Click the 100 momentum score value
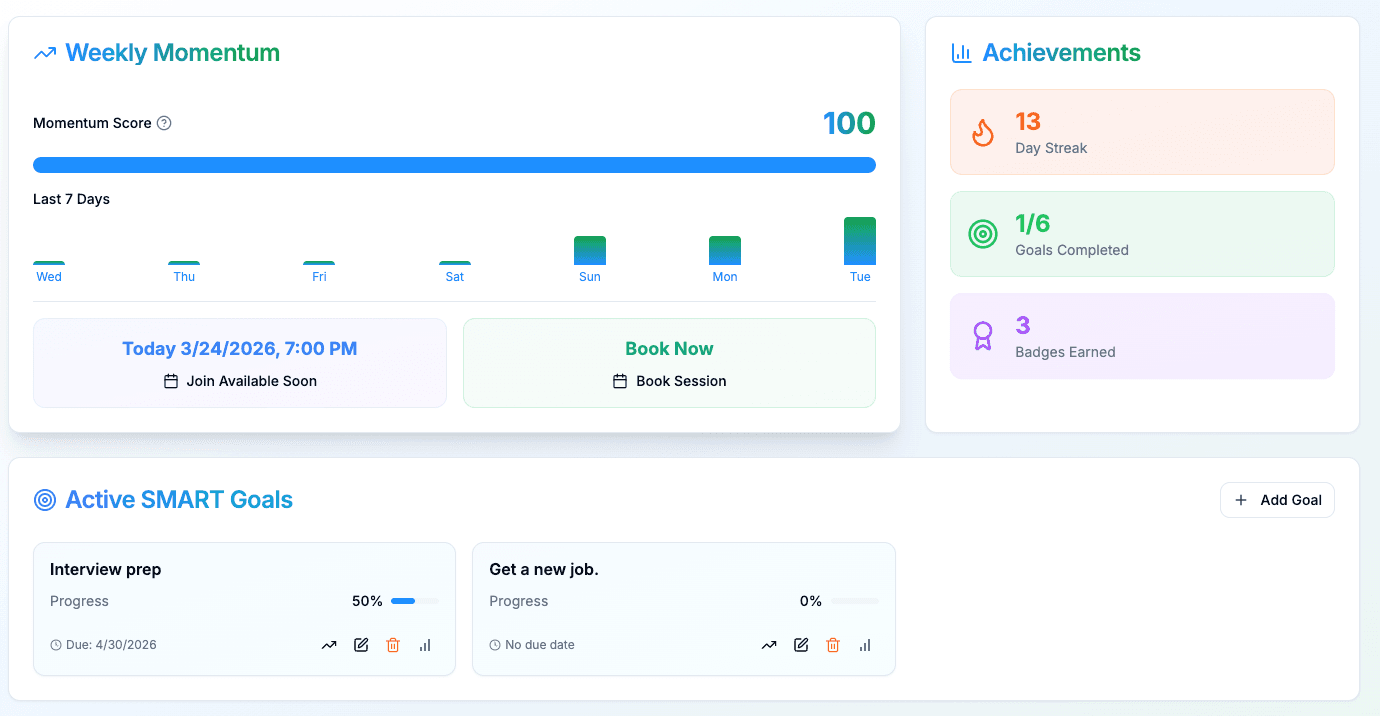The image size is (1380, 716). pyautogui.click(x=849, y=124)
